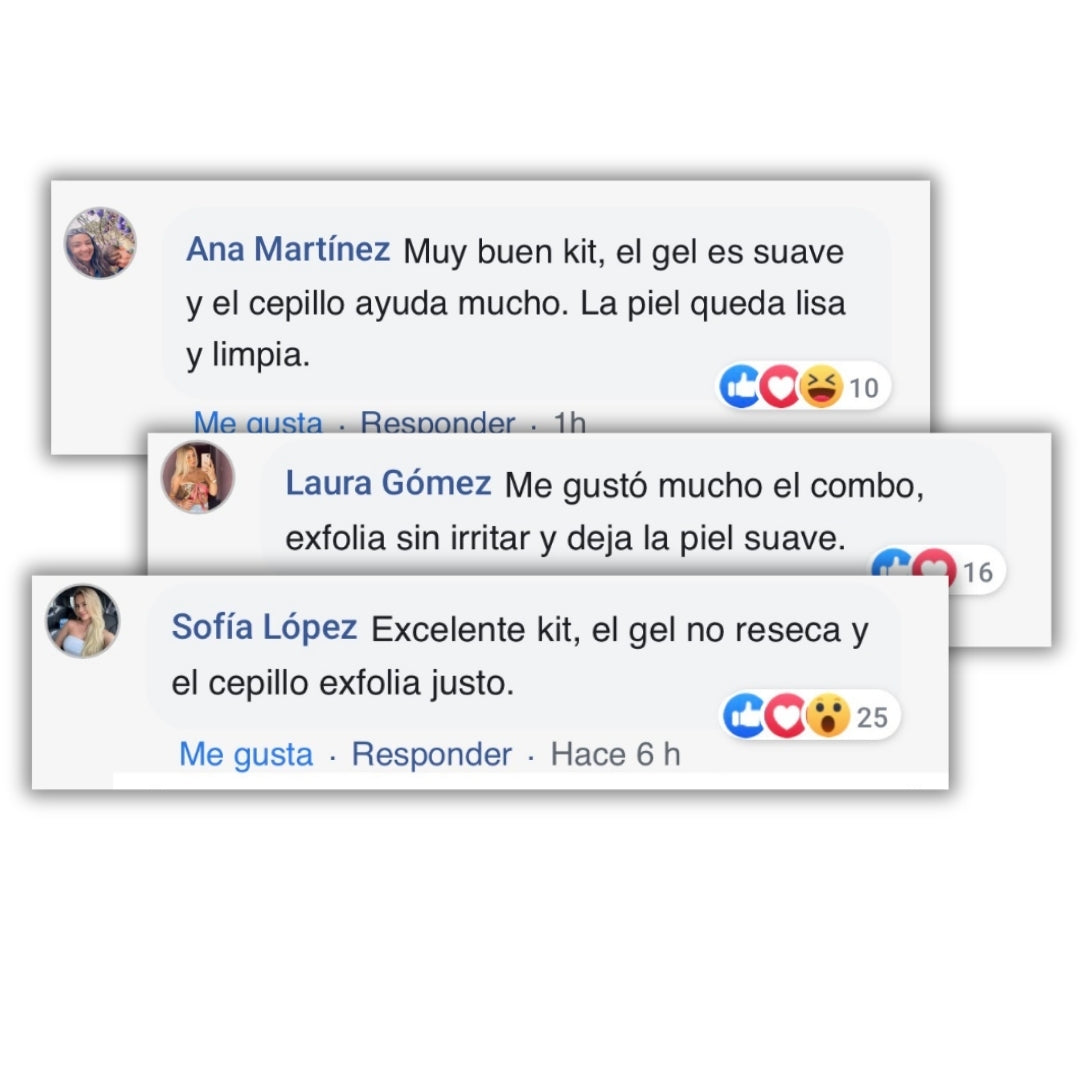
Task: Like Sofía López's comment with Me gusta
Action: pos(246,754)
